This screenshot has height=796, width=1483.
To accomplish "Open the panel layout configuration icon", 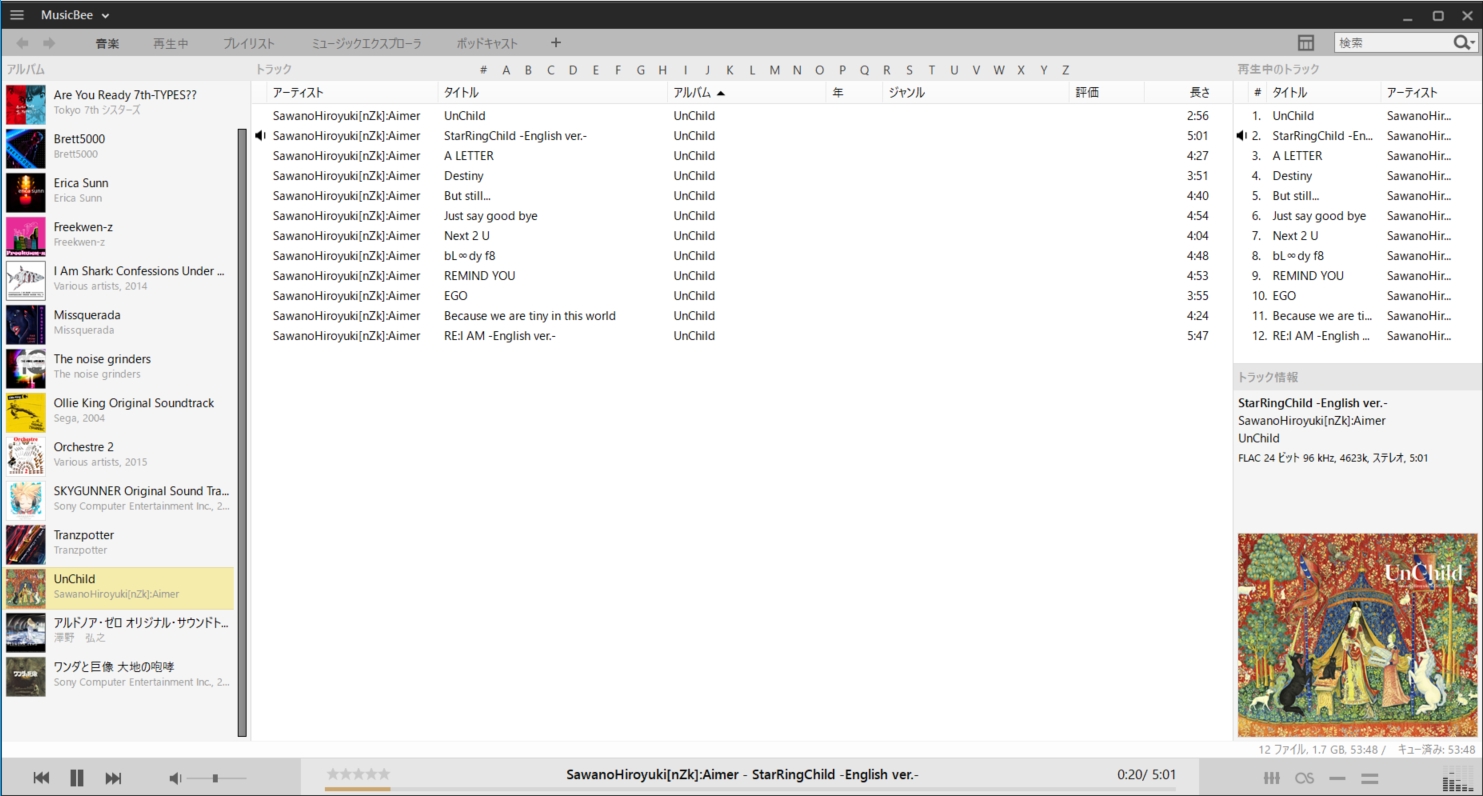I will coord(1306,43).
